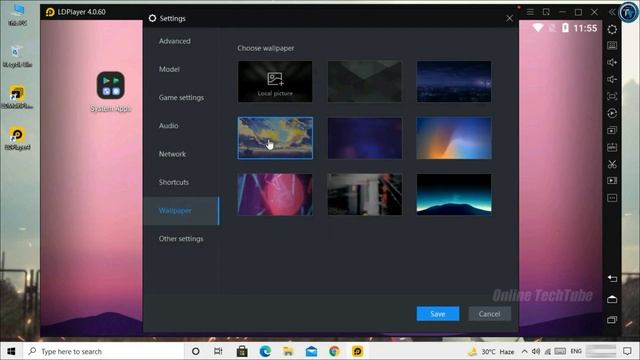The height and width of the screenshot is (360, 640).
Task: Click the install APK icon in sidebar
Action: click(612, 147)
